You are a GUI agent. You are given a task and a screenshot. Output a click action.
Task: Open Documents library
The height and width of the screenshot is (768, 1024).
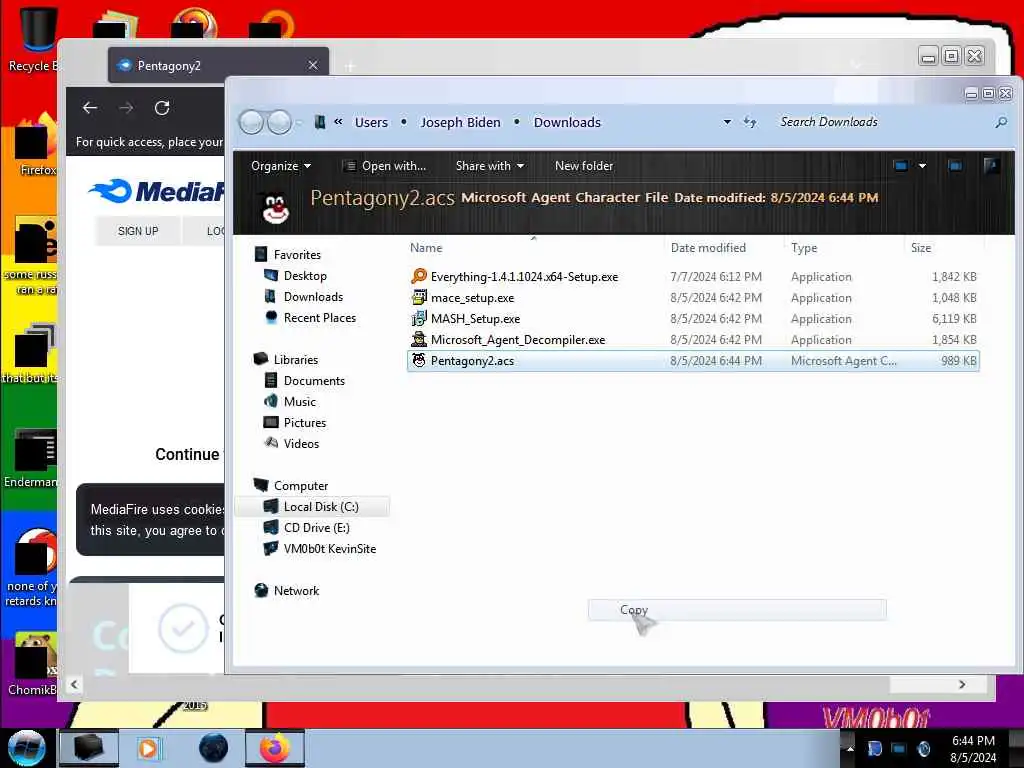click(x=314, y=381)
